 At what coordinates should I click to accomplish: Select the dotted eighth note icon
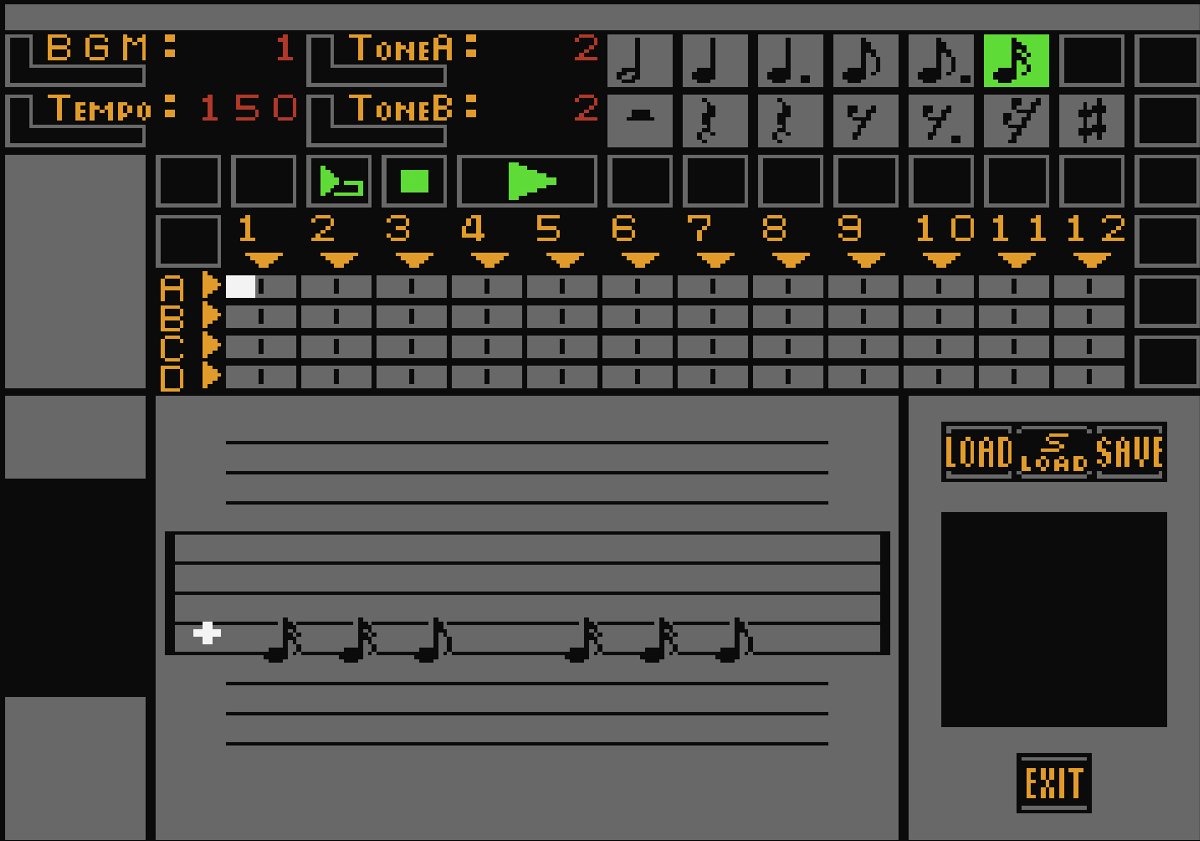click(x=941, y=60)
